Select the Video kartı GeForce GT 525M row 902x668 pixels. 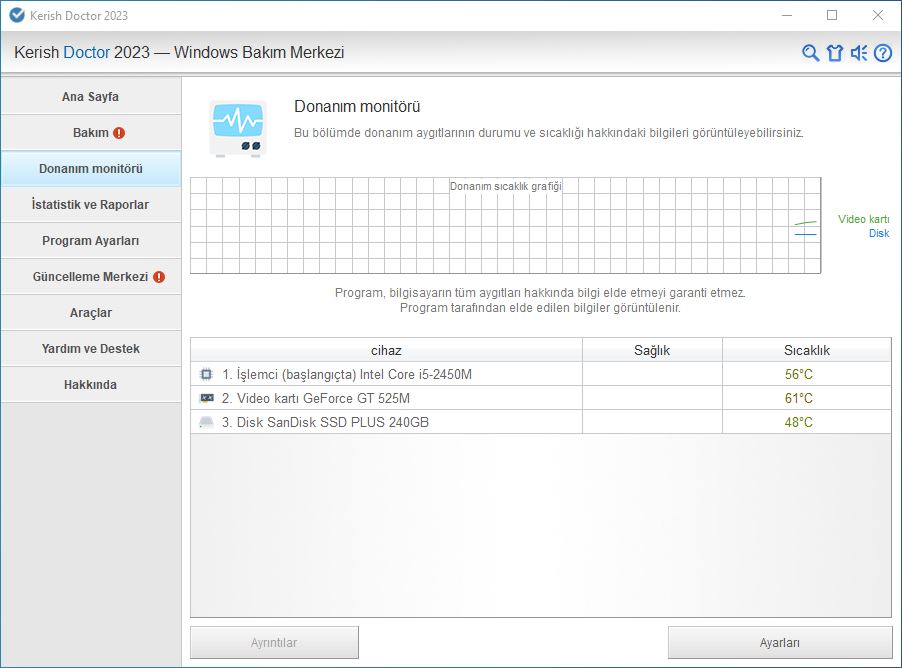coord(541,398)
